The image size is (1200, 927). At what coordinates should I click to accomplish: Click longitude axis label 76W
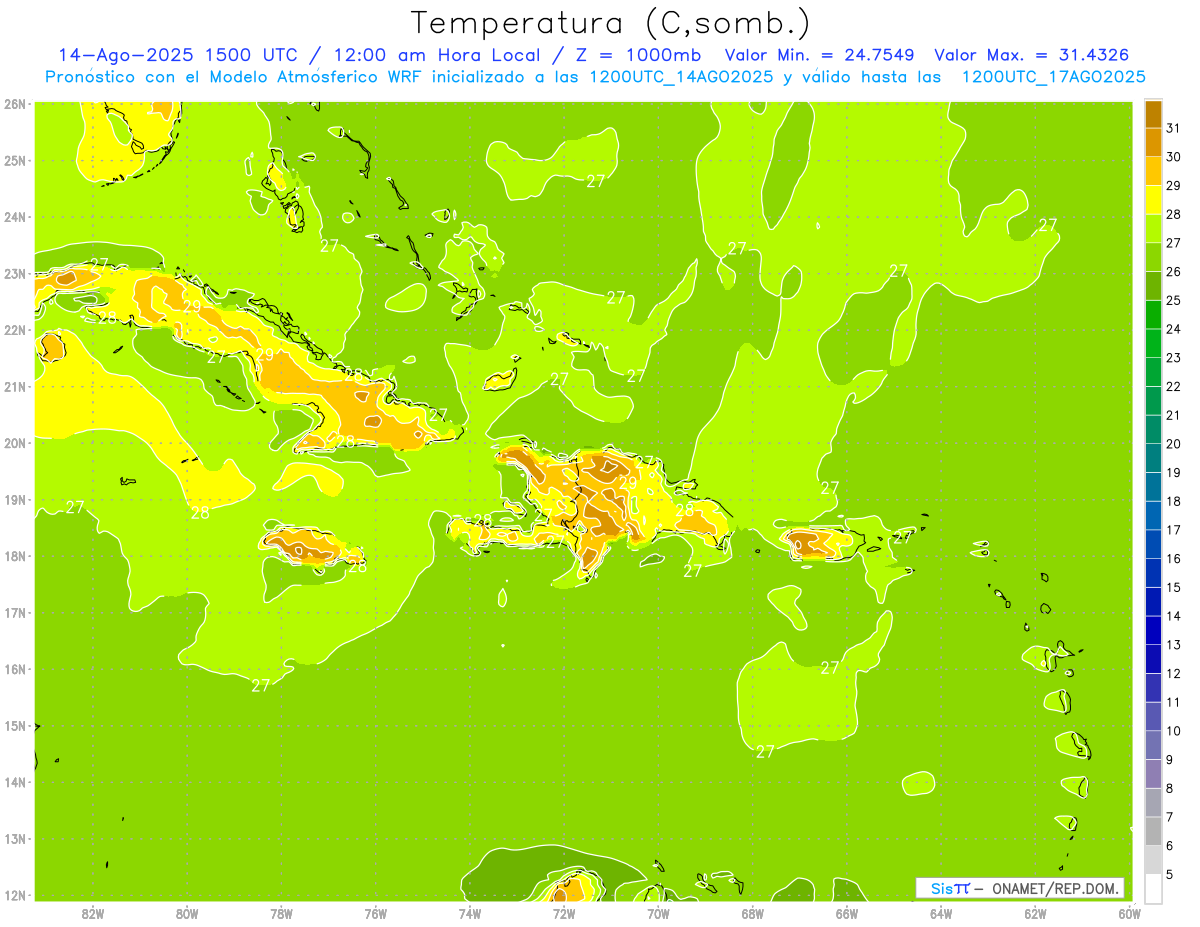[x=375, y=913]
